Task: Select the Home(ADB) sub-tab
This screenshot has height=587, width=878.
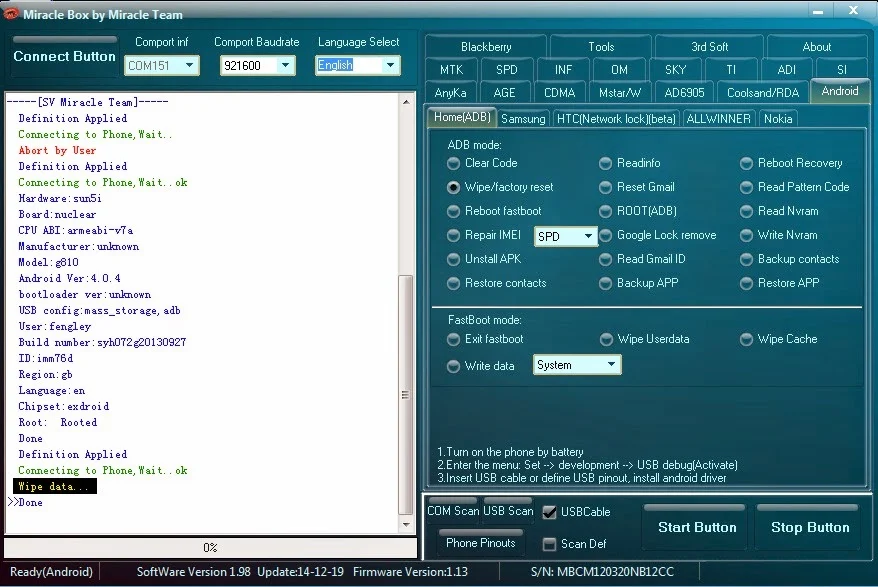Action: point(462,117)
